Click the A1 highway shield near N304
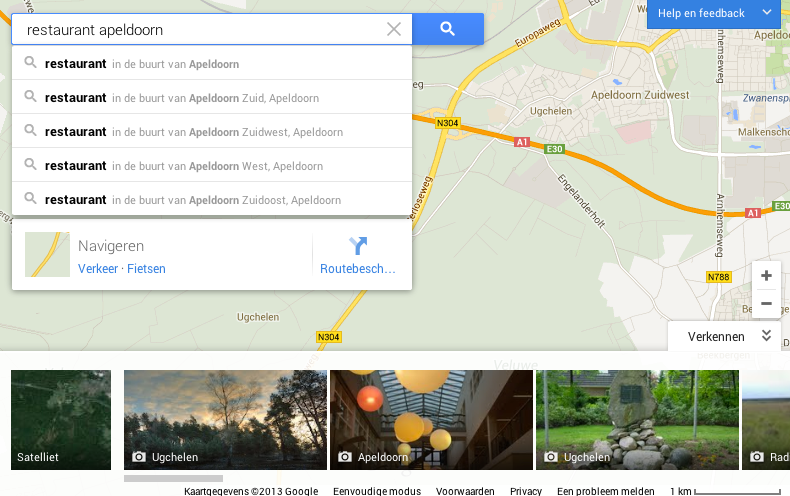This screenshot has width=790, height=496. coord(522,142)
